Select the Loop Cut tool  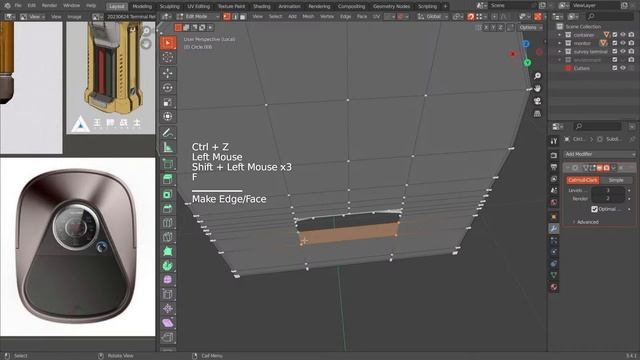[x=168, y=223]
